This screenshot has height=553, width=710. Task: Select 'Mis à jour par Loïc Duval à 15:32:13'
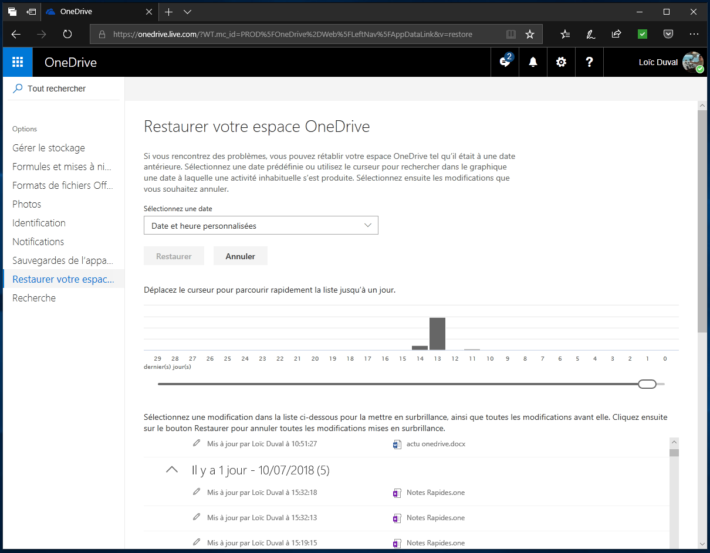click(262, 517)
